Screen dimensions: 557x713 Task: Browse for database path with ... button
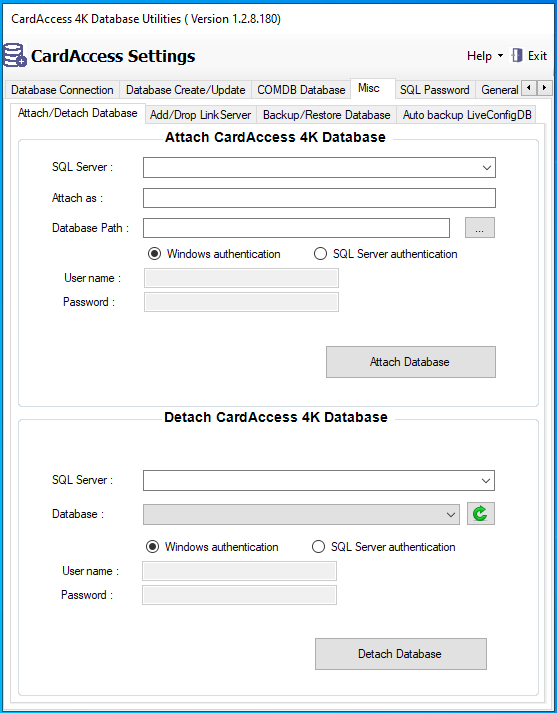click(480, 228)
